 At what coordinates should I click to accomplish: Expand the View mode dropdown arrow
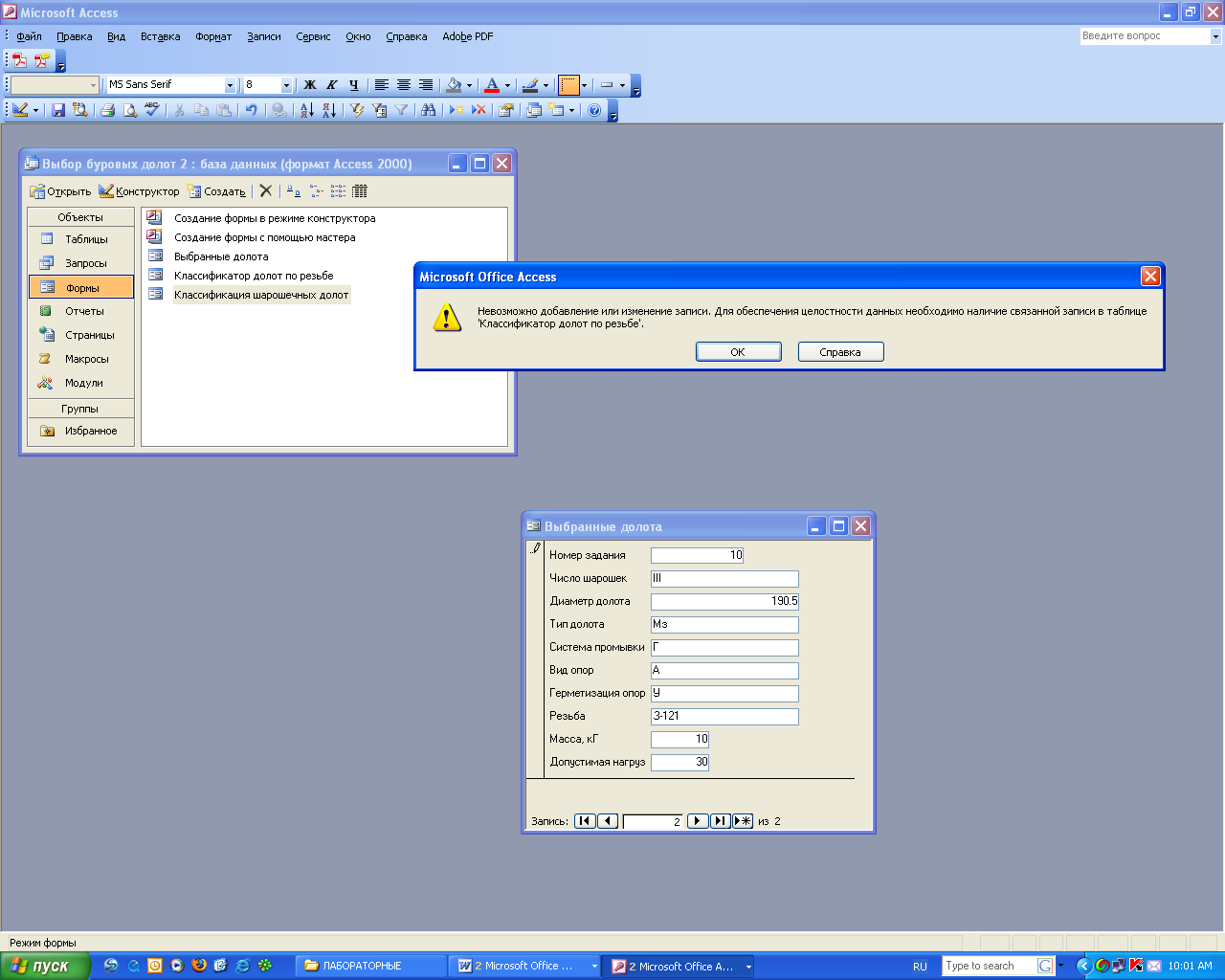[x=35, y=110]
